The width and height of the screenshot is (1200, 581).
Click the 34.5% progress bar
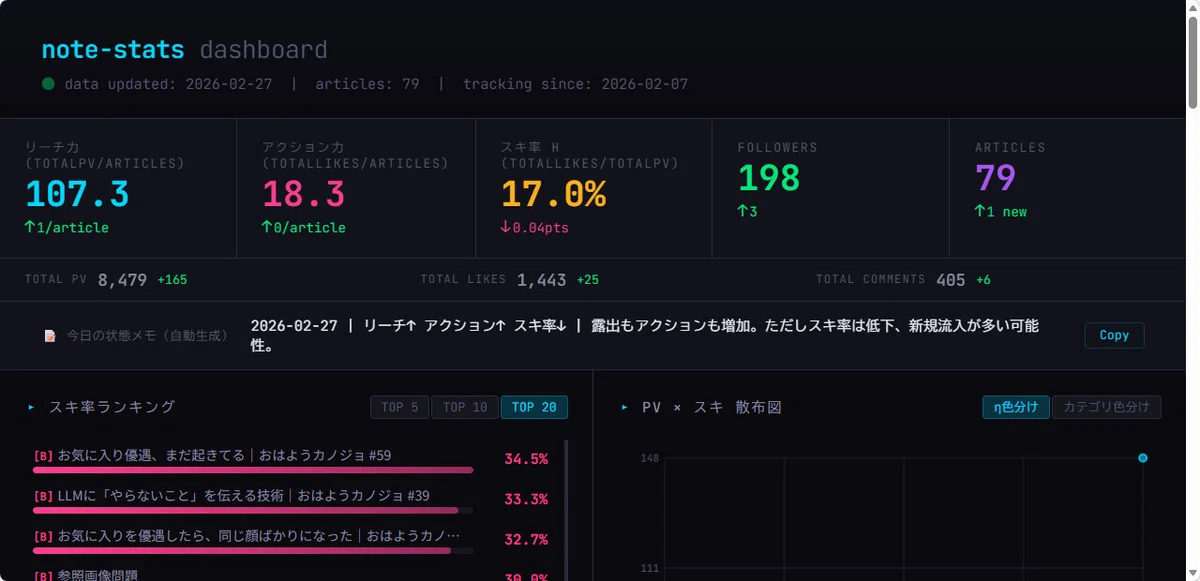click(253, 470)
